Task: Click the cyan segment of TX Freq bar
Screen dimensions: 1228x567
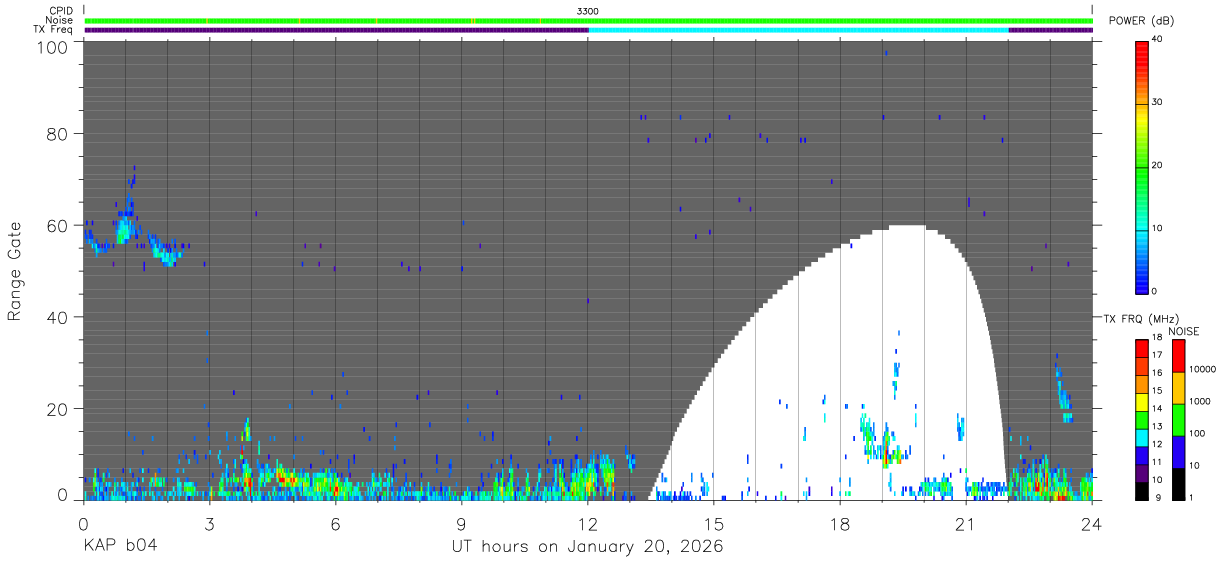Action: [x=799, y=30]
